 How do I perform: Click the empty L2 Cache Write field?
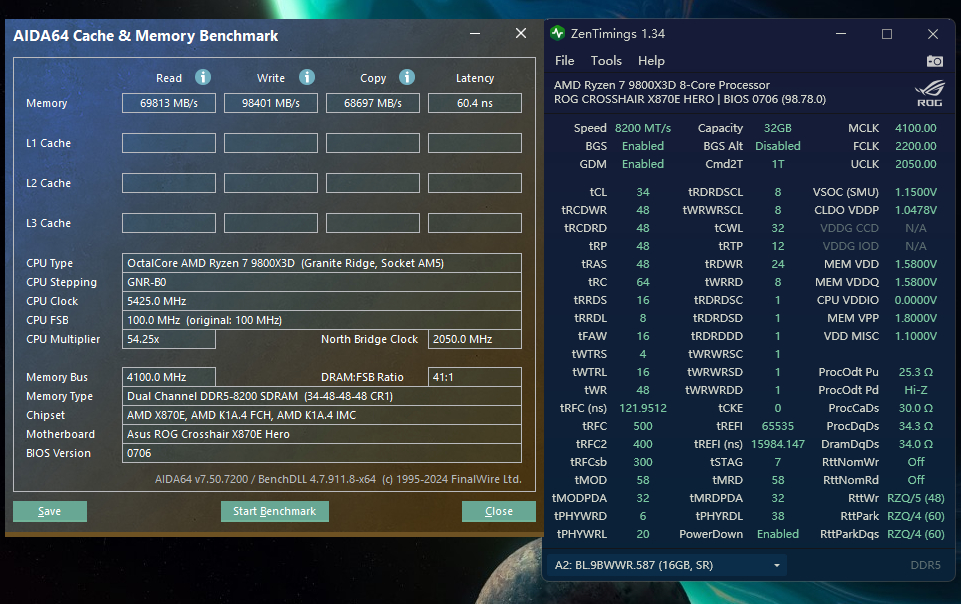coord(271,183)
